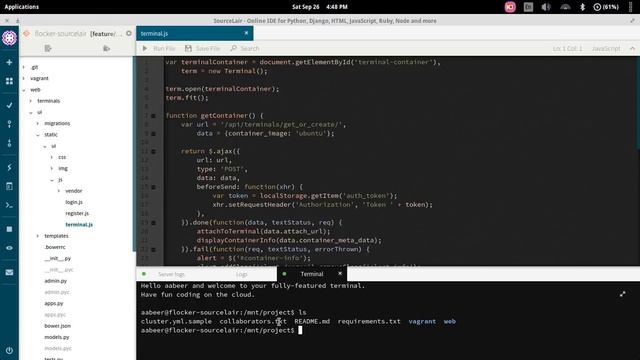The image size is (640, 360).
Task: Open the .bowerrc file
Action: pos(55,247)
